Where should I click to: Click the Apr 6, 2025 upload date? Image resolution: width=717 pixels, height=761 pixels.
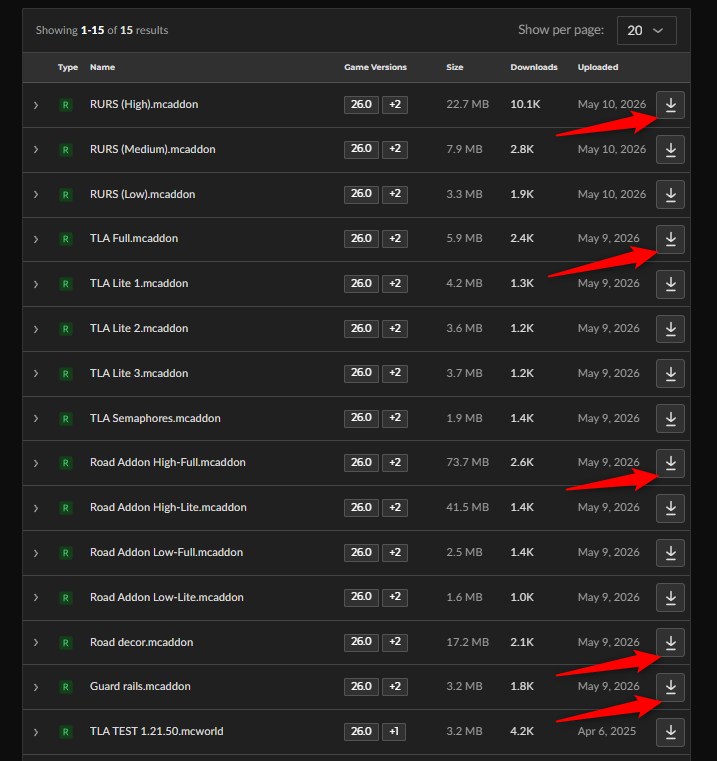[x=607, y=731]
